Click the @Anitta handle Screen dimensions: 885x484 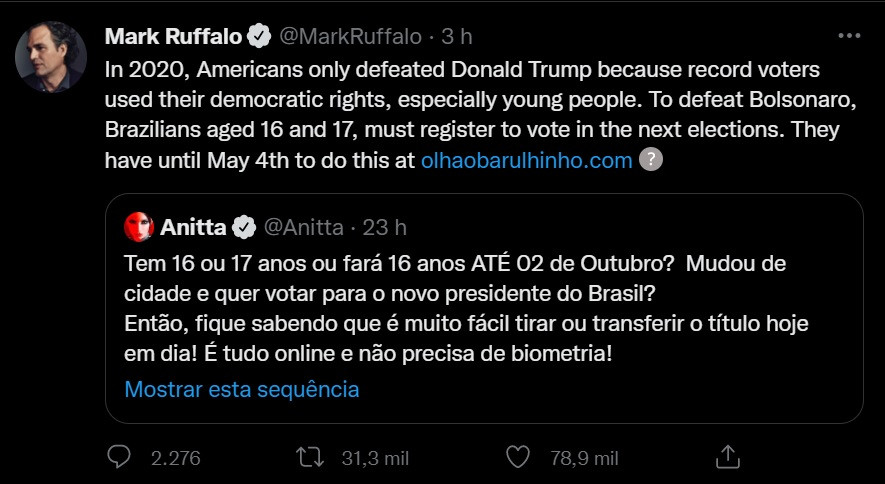tap(303, 228)
